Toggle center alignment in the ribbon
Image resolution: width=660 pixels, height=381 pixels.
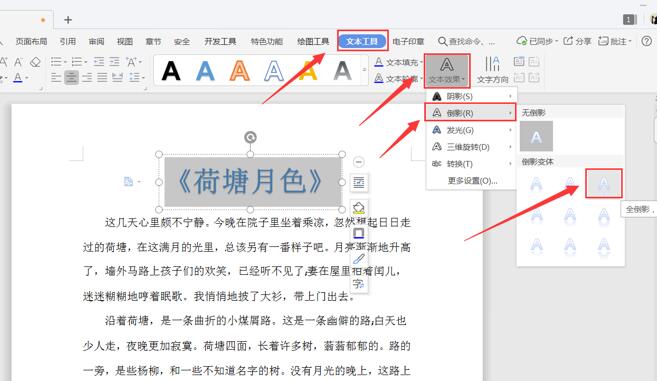[x=72, y=77]
